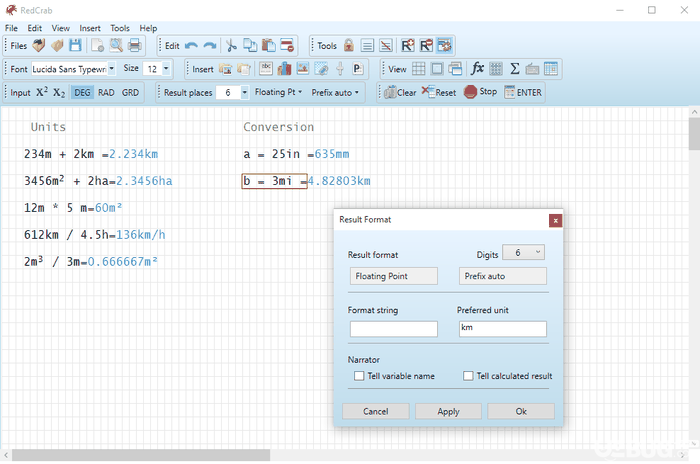Click the subscript X₂ input icon
The width and height of the screenshot is (700, 464).
[59, 93]
